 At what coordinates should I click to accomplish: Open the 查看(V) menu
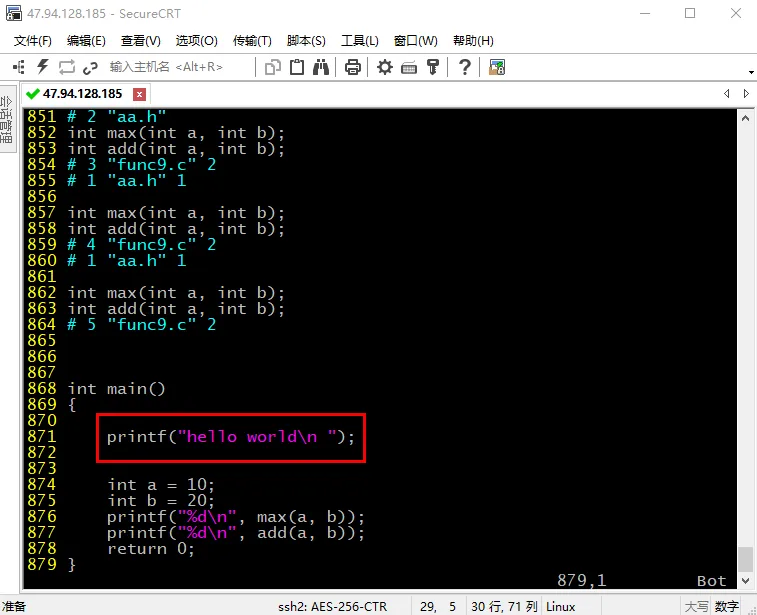(140, 41)
